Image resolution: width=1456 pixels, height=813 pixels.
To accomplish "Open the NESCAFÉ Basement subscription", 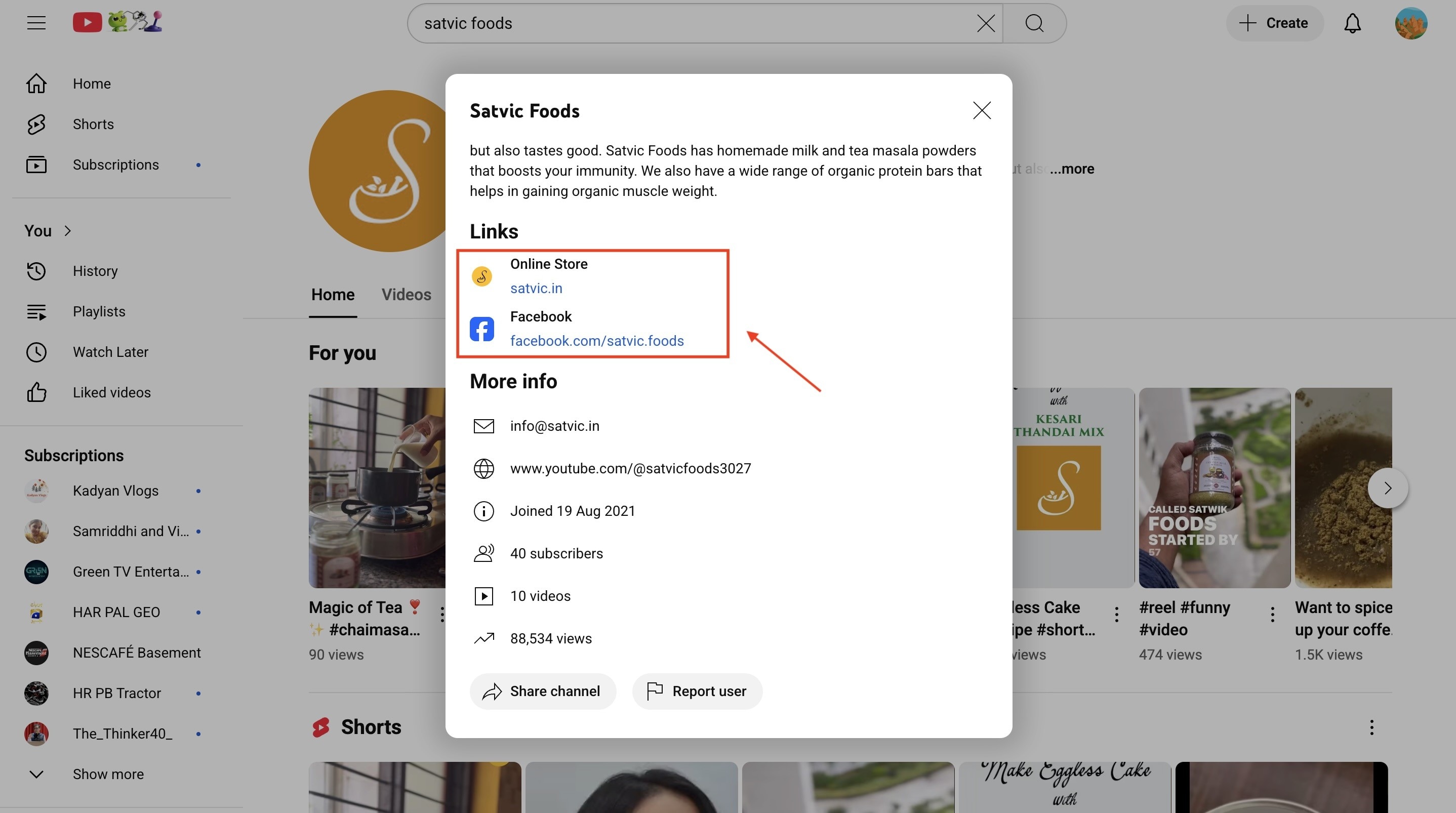I will tap(121, 653).
